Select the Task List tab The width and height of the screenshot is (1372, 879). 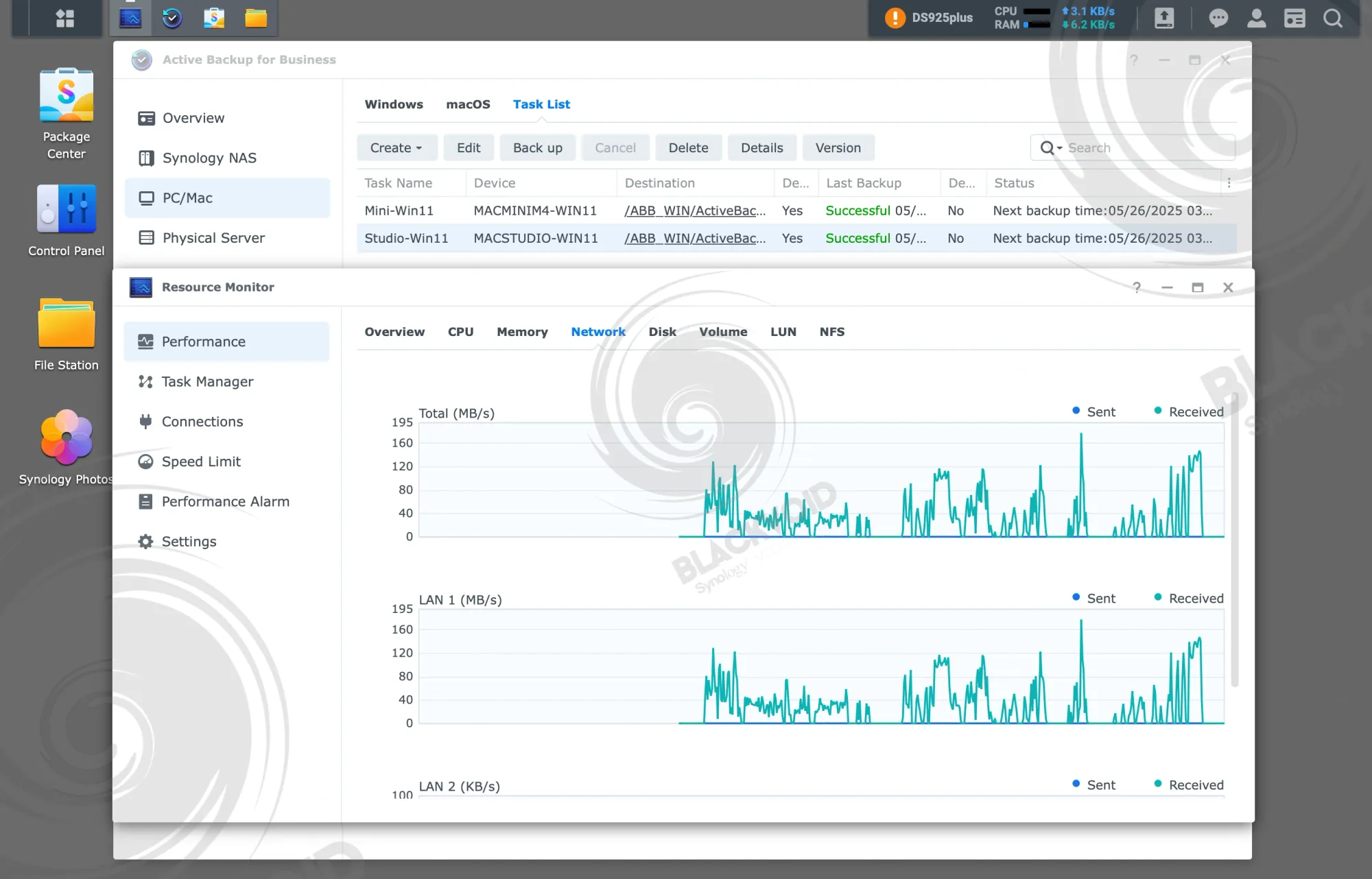pos(541,104)
